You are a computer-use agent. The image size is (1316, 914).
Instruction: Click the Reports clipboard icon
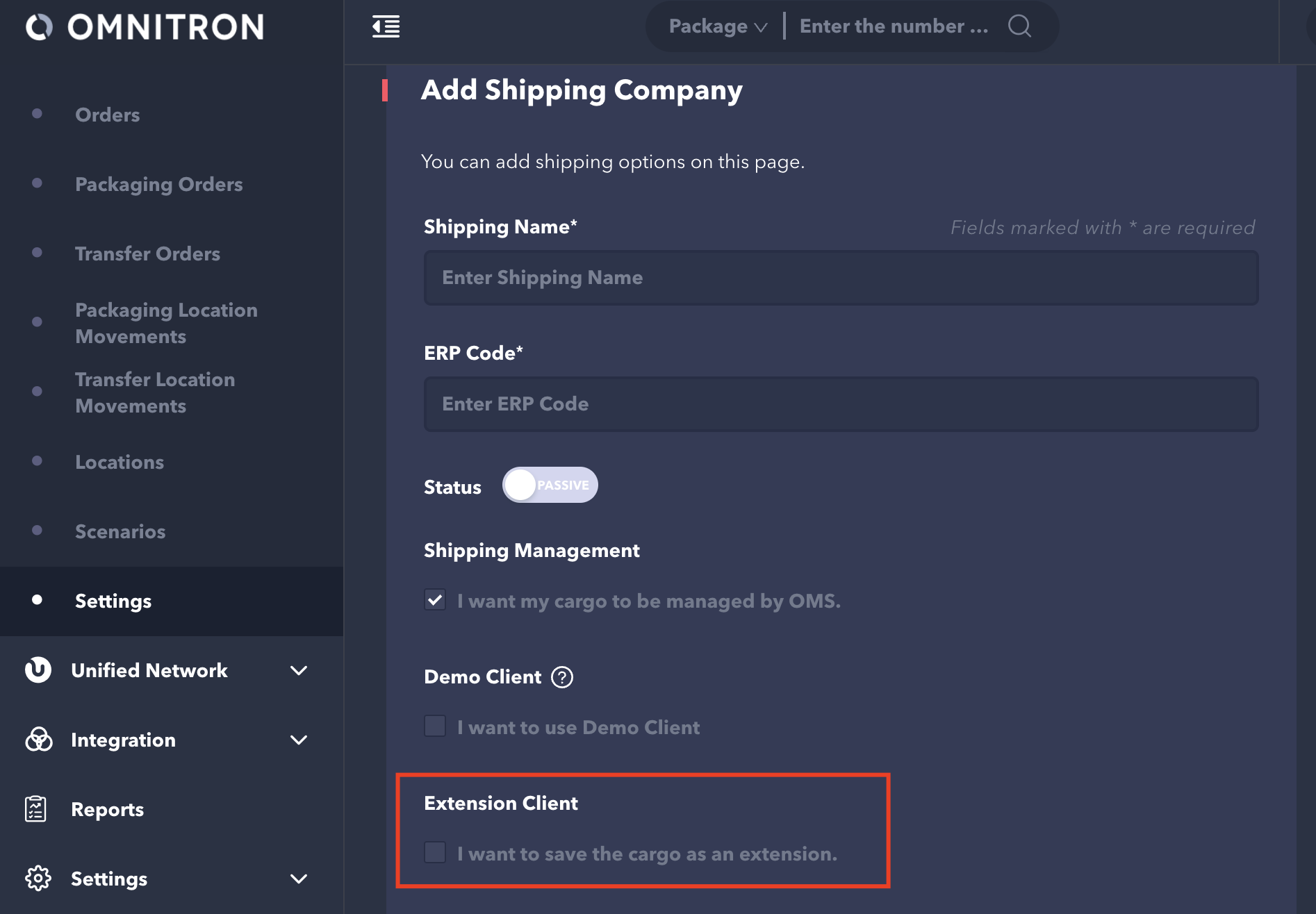coord(36,809)
